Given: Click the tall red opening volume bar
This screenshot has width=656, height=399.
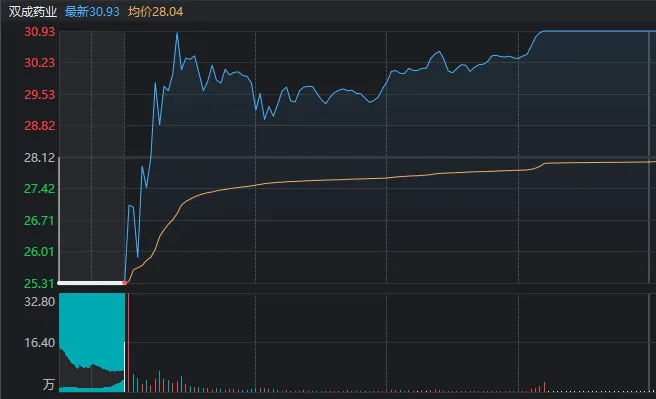Looking at the screenshot, I should [128, 343].
